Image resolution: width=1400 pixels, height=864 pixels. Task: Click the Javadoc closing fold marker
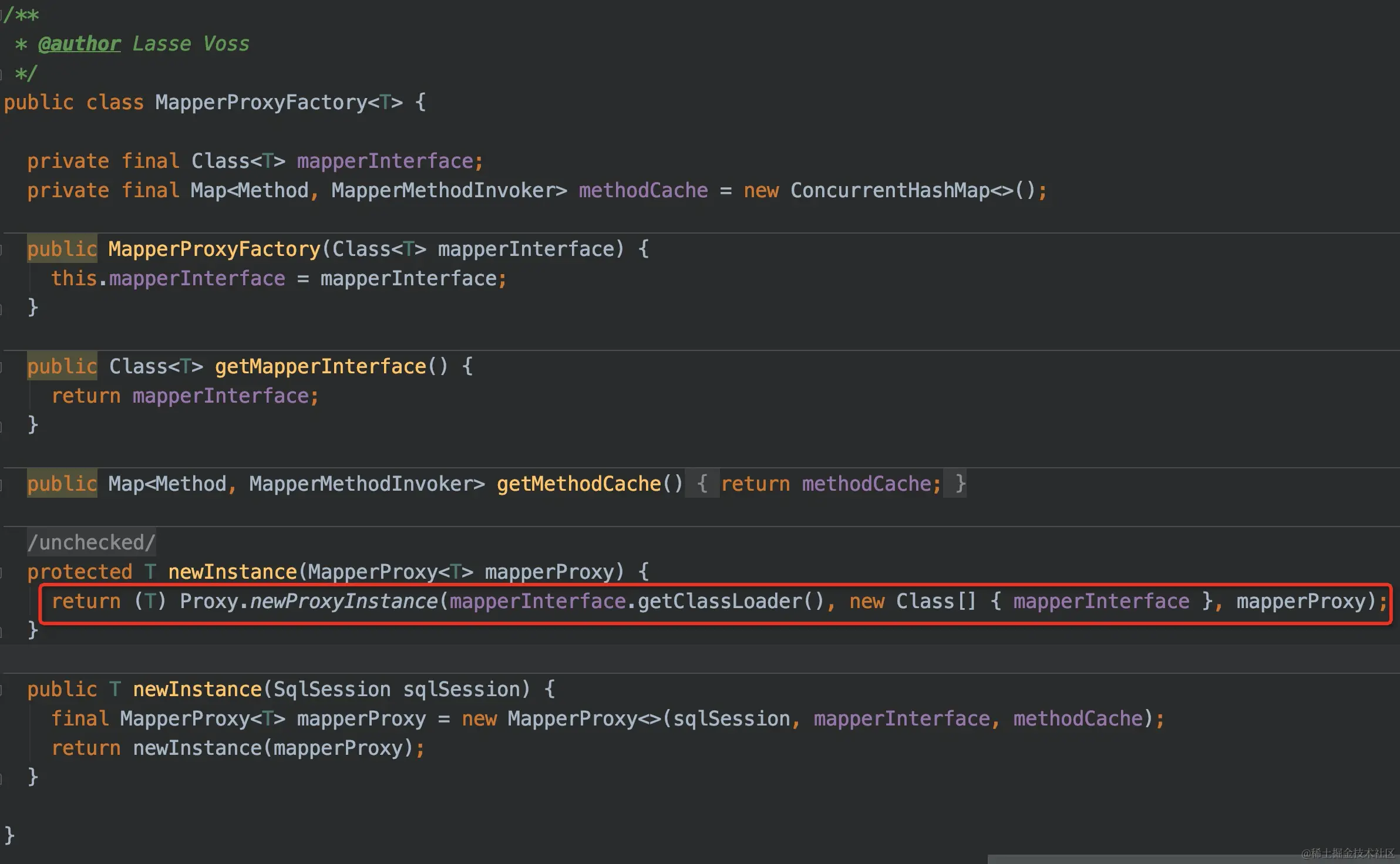click(x=2, y=74)
